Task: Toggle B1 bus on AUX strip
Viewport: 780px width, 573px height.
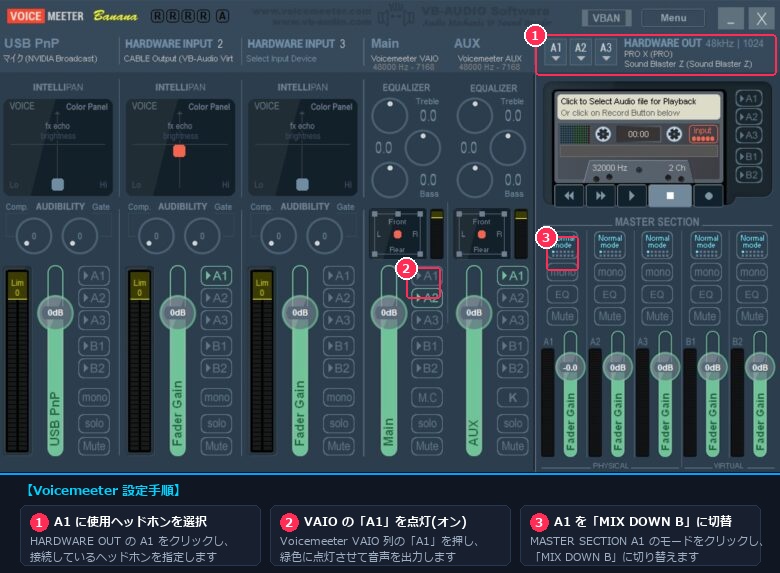Action: [x=512, y=346]
